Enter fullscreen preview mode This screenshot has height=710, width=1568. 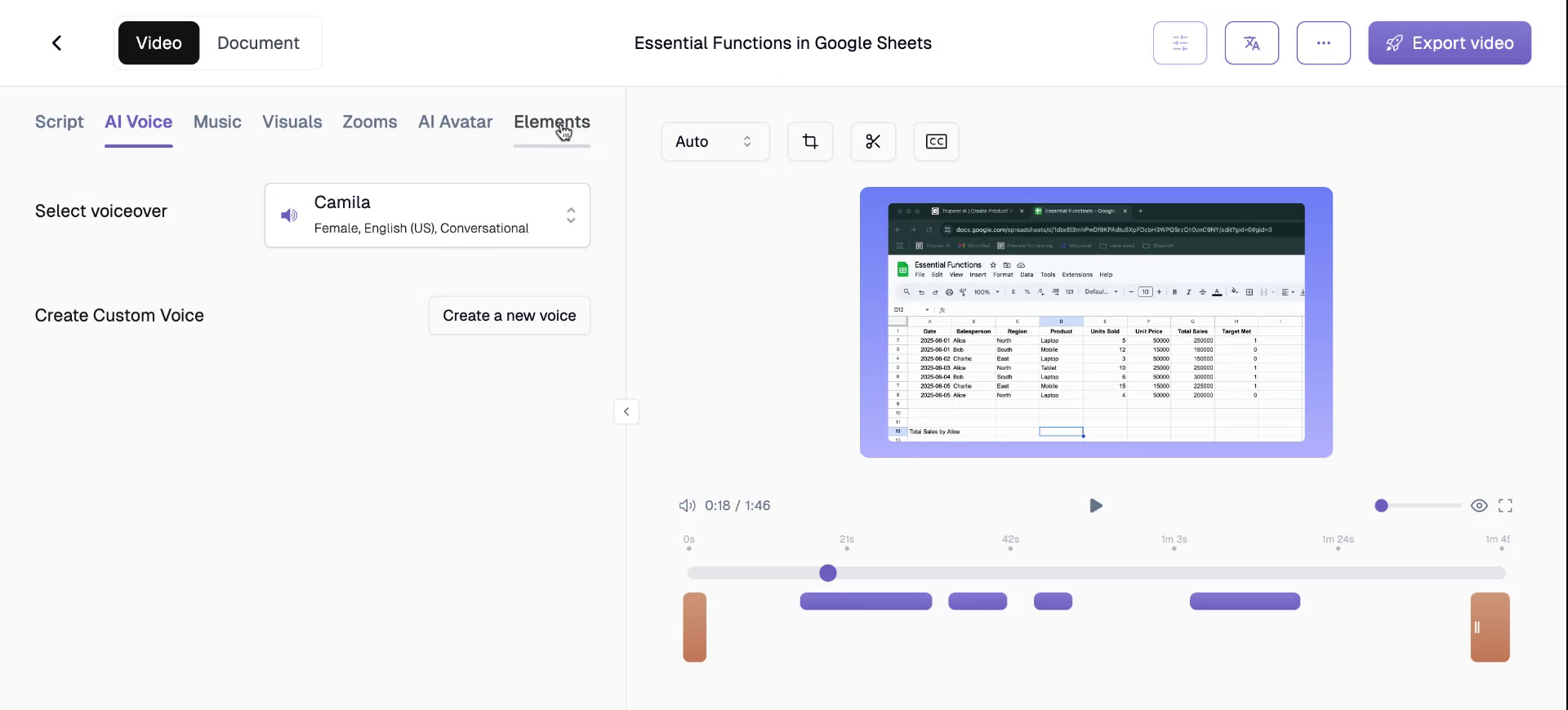(x=1505, y=506)
